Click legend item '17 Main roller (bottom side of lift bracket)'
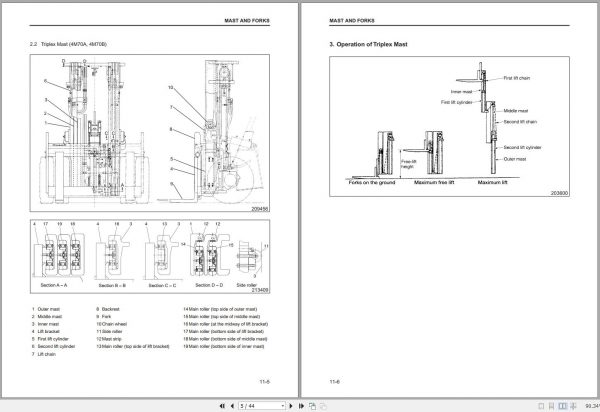600x412 pixels. tap(223, 332)
